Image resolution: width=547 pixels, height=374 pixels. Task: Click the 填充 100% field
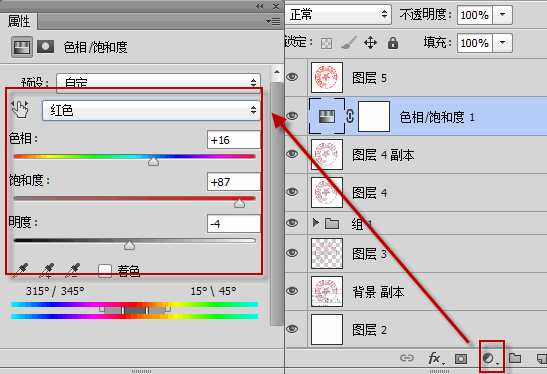[475, 43]
